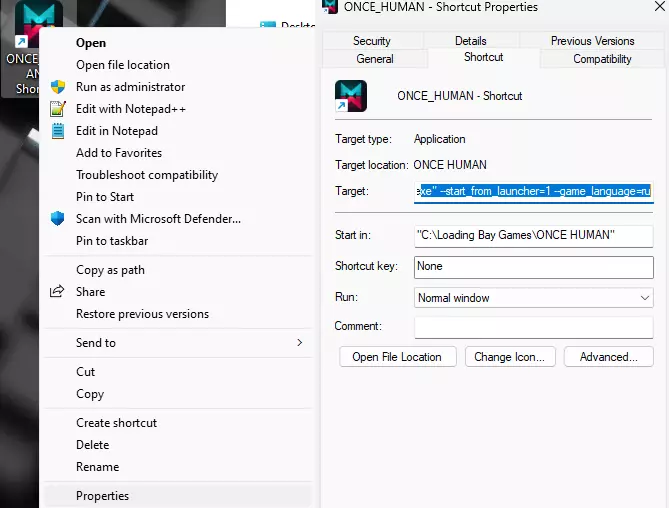Open the Compatibility tab
The image size is (669, 508).
click(x=602, y=59)
